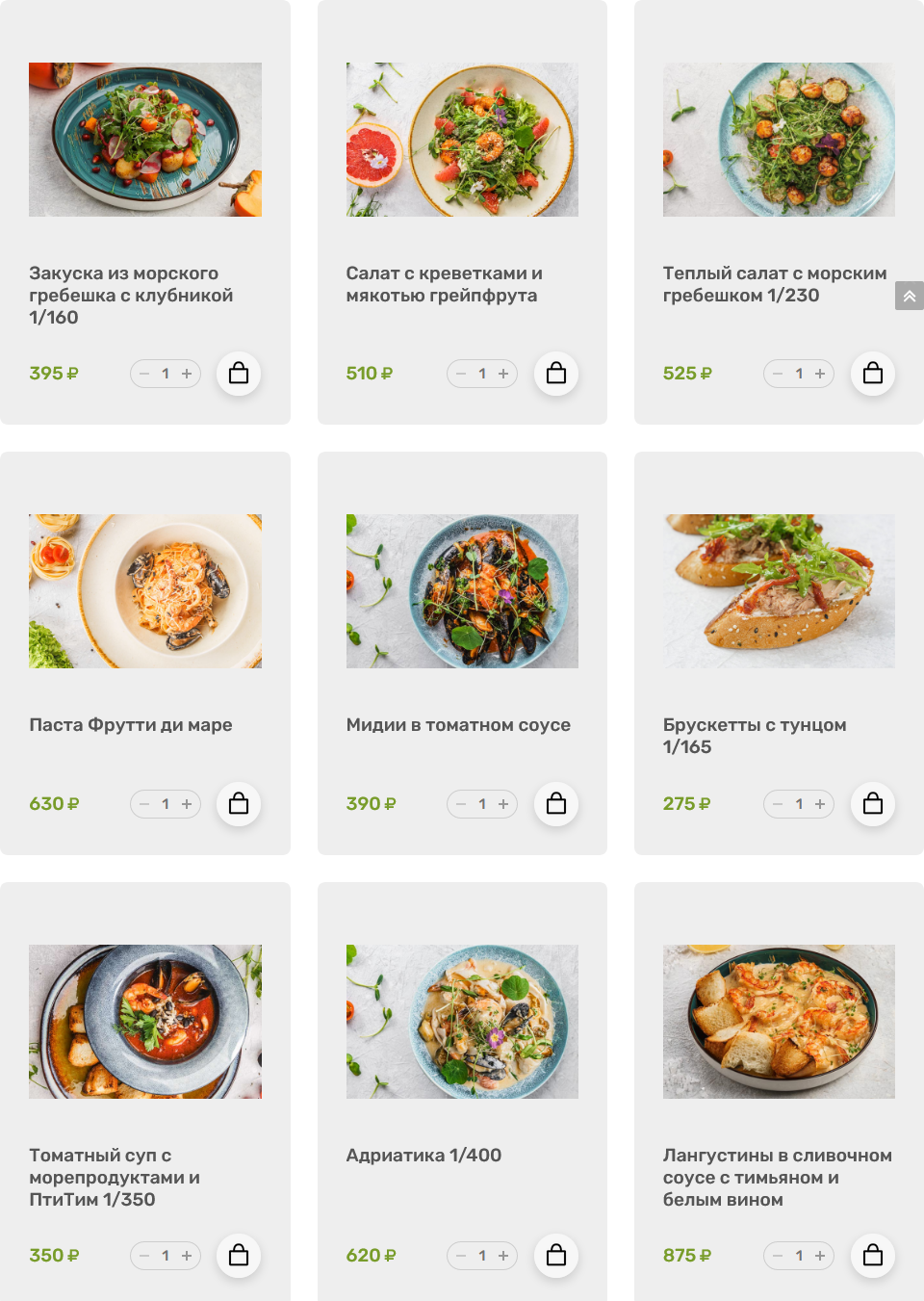Increase quantity of Теплый салат с гребешком
This screenshot has height=1301, width=924.
click(820, 374)
